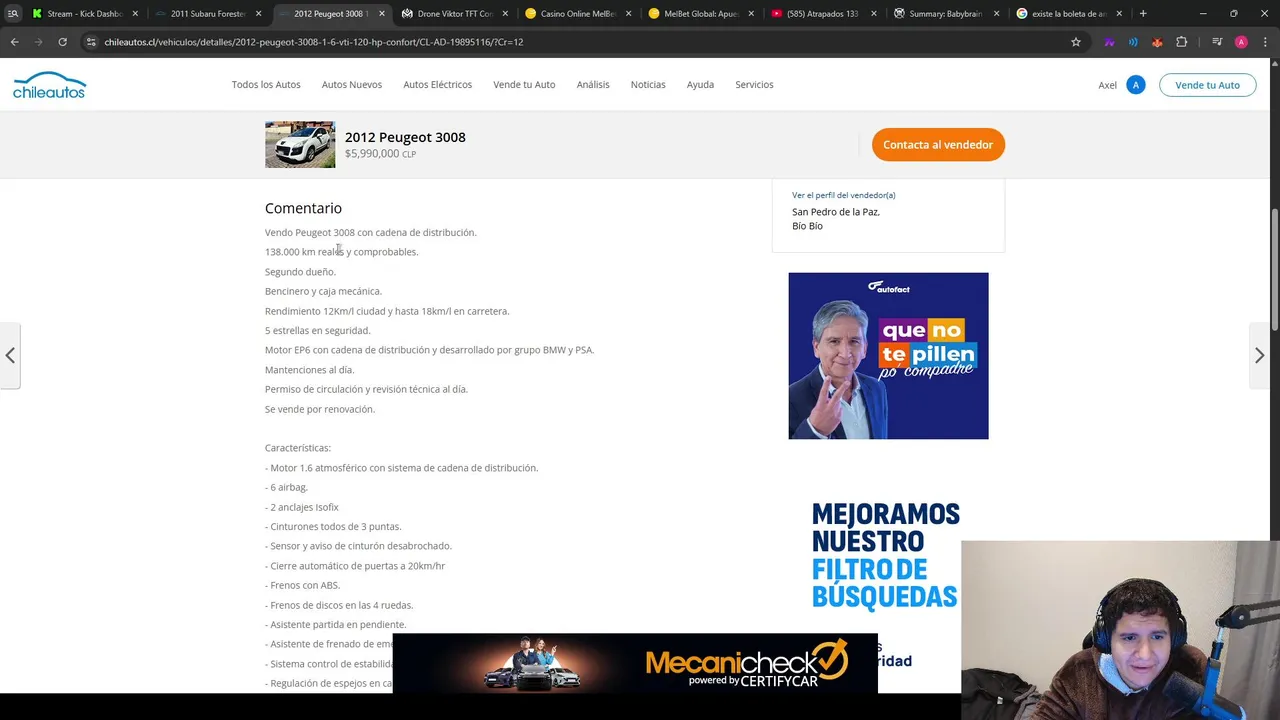Click 'San Pedro de la Paz' location text
1280x720 pixels.
(836, 212)
